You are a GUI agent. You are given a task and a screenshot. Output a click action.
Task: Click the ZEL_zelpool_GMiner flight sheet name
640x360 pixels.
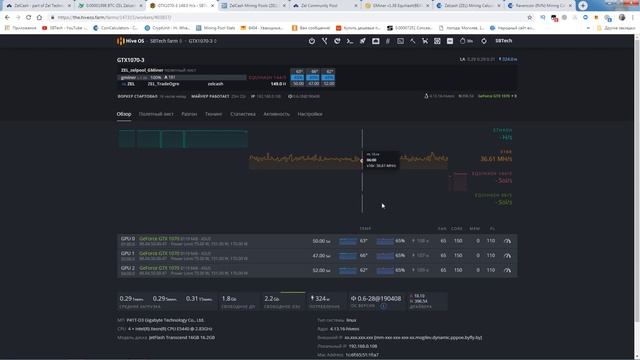point(142,70)
